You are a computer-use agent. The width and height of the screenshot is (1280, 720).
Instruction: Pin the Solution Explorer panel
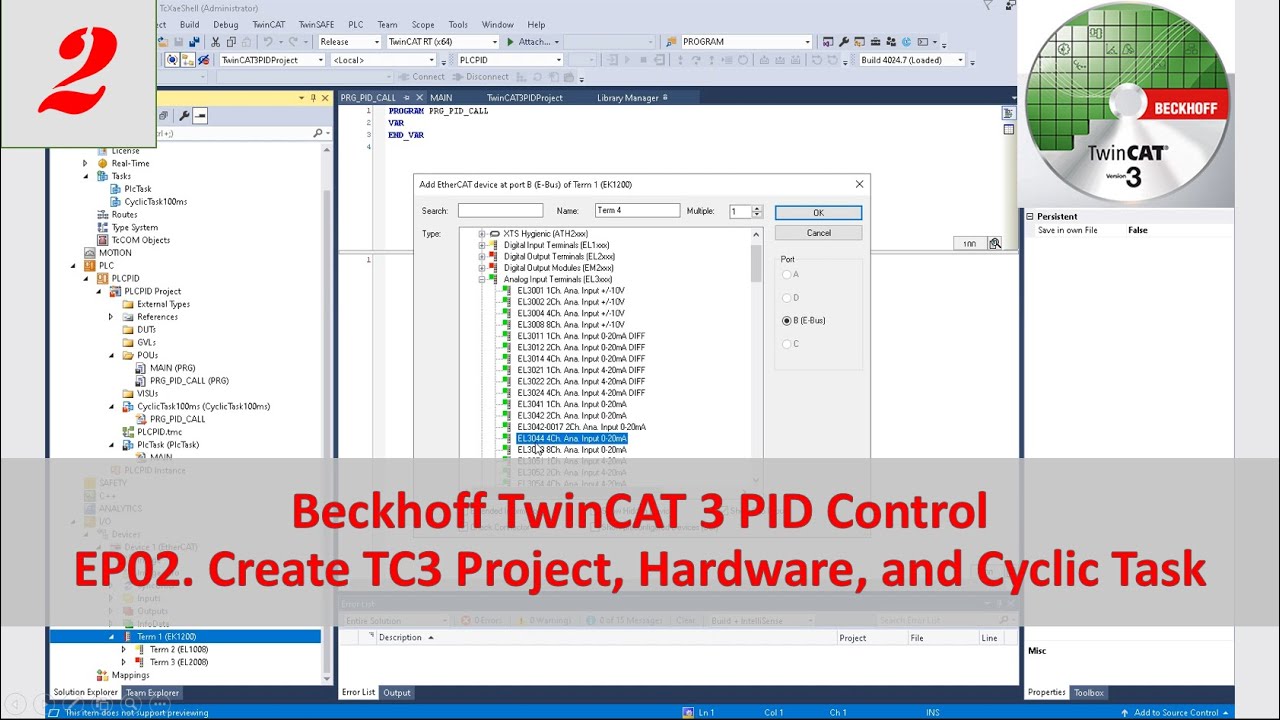(x=313, y=98)
